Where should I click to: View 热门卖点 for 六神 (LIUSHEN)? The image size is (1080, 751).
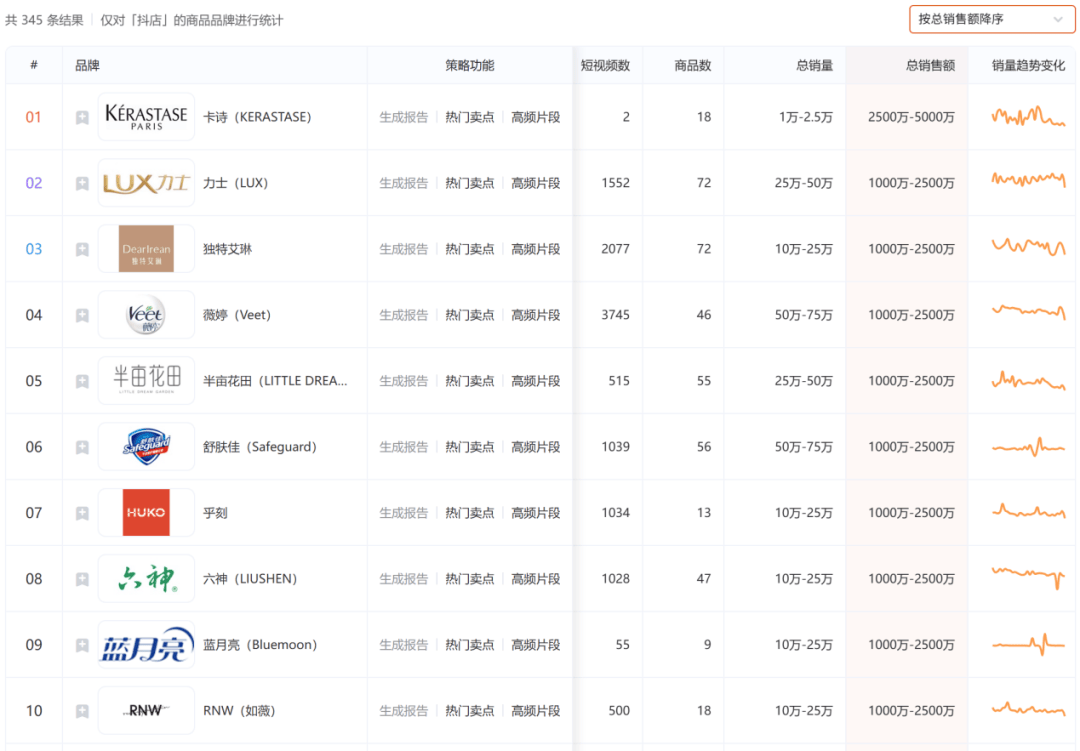[470, 579]
